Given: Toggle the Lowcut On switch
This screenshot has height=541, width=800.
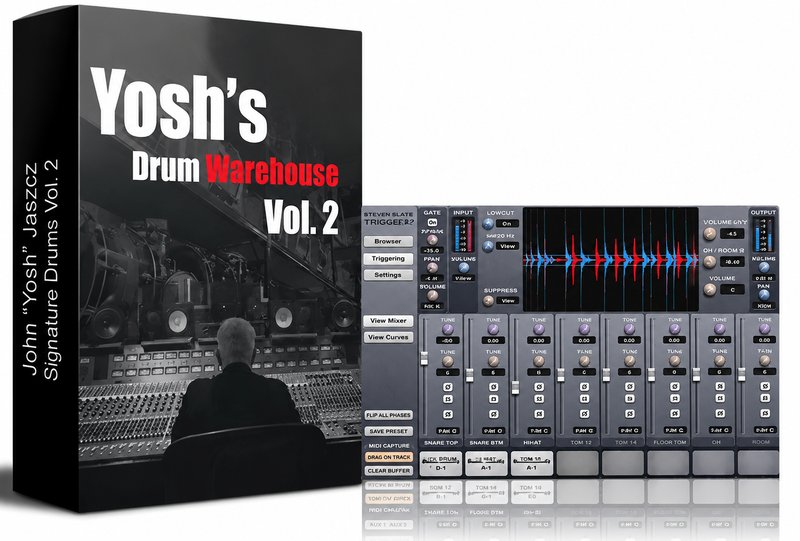Looking at the screenshot, I should [507, 224].
